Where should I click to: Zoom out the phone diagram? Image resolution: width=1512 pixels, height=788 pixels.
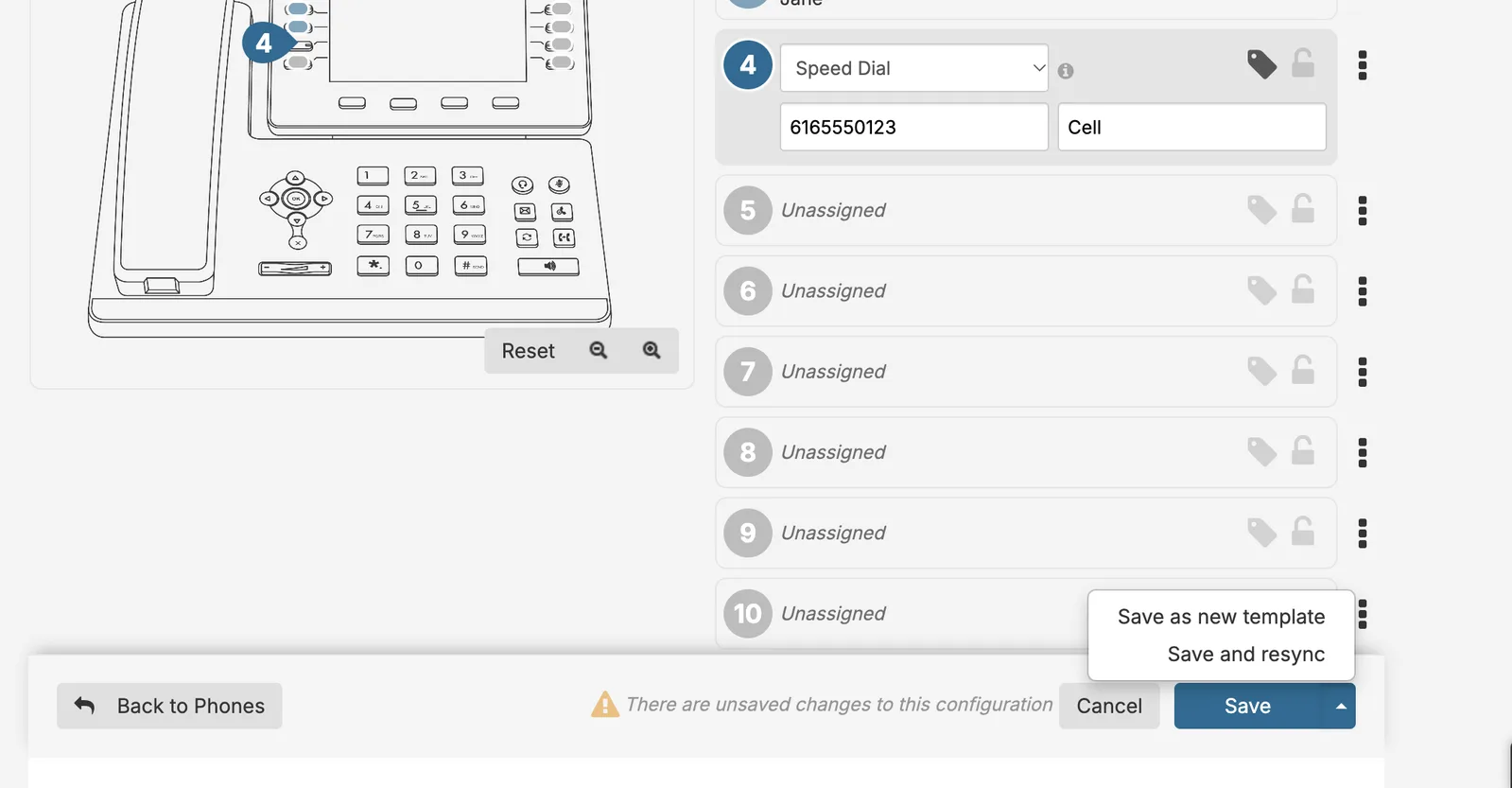599,350
